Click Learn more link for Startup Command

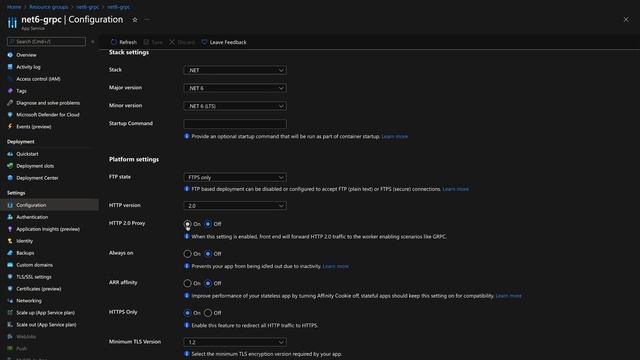tap(395, 136)
